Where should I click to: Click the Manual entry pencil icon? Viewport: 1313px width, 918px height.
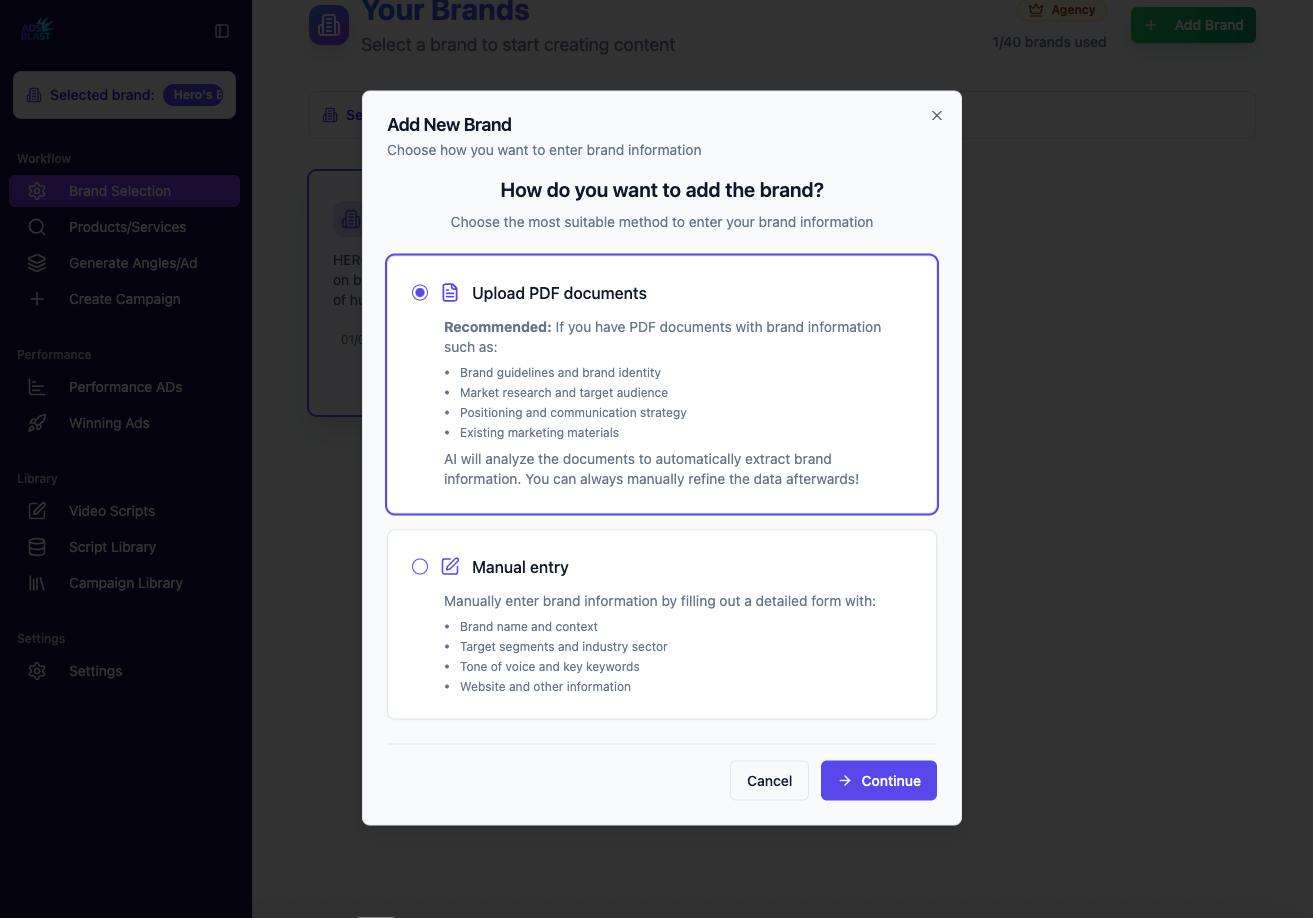click(449, 566)
